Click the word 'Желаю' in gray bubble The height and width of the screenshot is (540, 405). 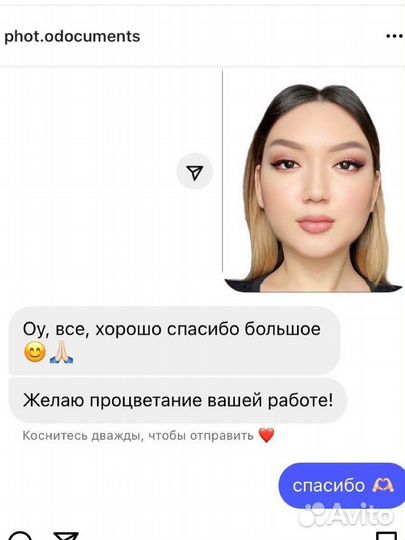click(53, 401)
